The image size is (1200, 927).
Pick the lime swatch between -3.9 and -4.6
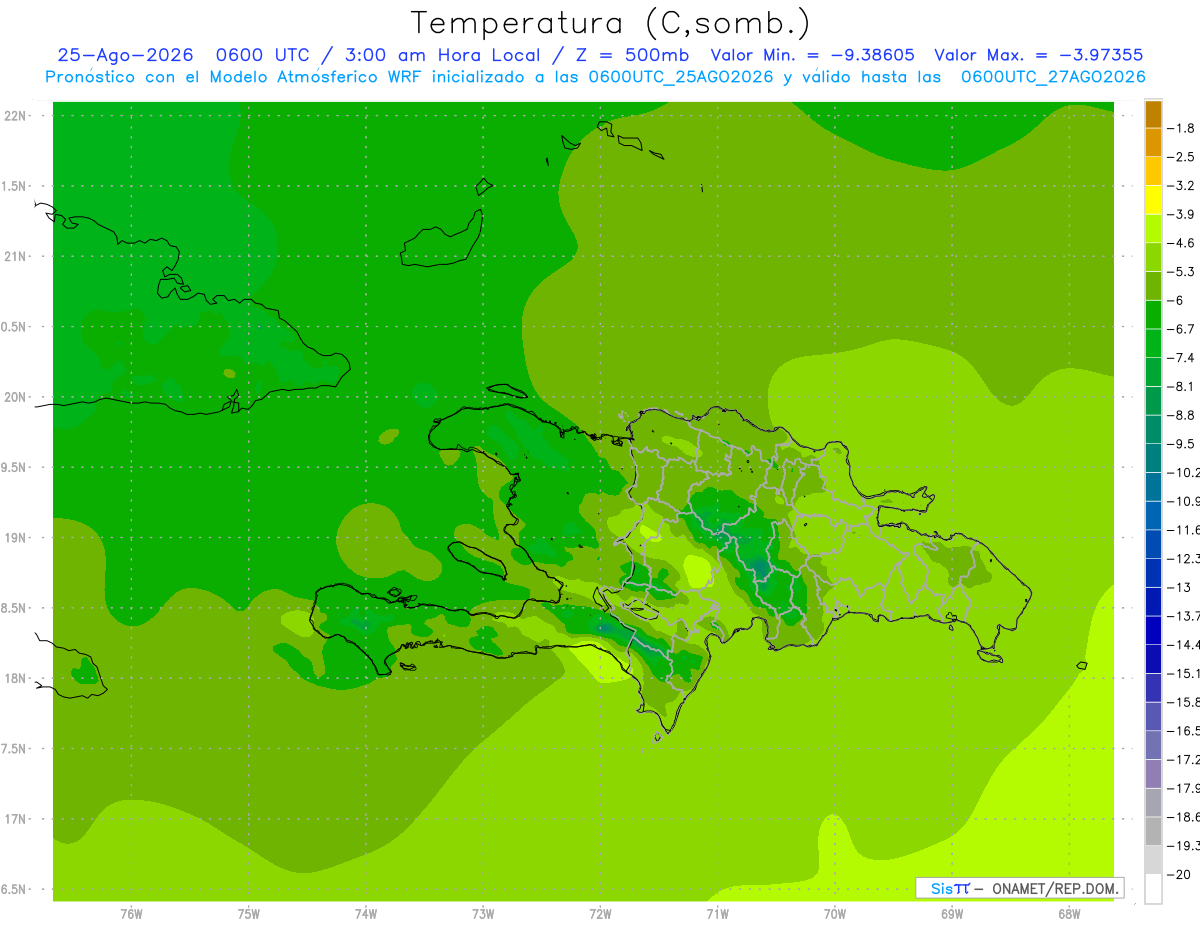click(1153, 229)
